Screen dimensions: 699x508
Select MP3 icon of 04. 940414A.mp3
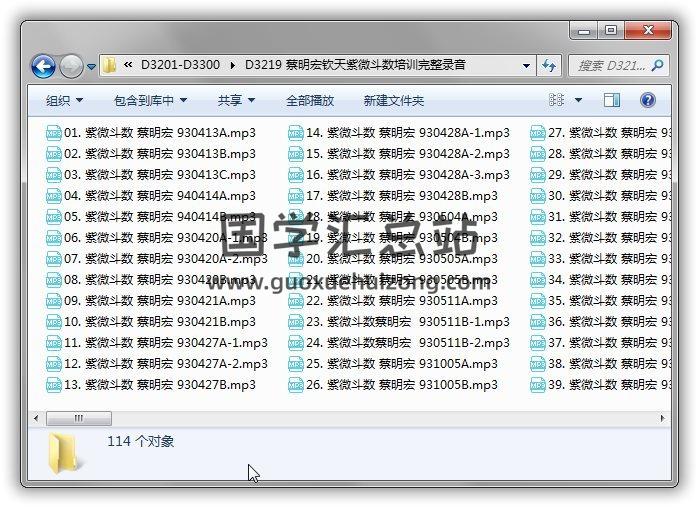pos(53,196)
